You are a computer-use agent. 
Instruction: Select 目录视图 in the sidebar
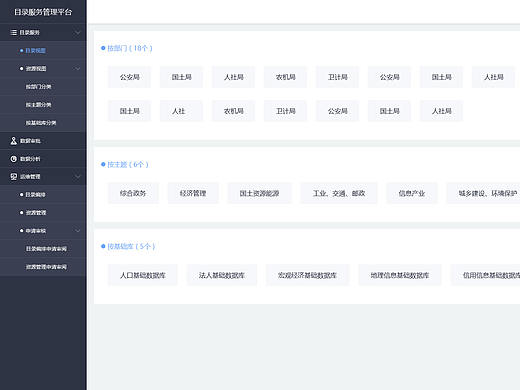click(36, 51)
